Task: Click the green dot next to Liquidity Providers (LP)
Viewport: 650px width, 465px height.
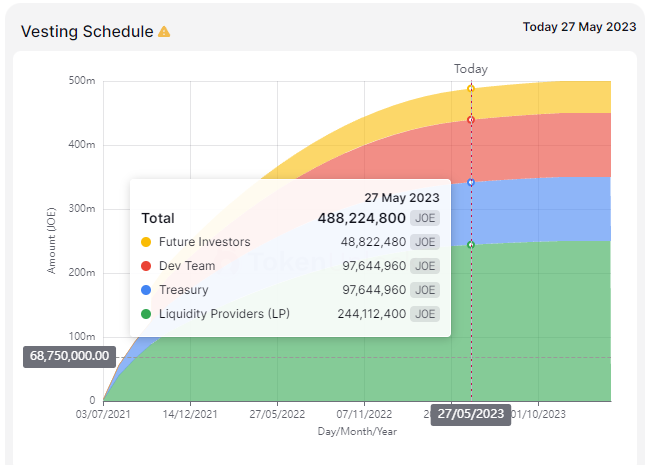Action: (146, 314)
